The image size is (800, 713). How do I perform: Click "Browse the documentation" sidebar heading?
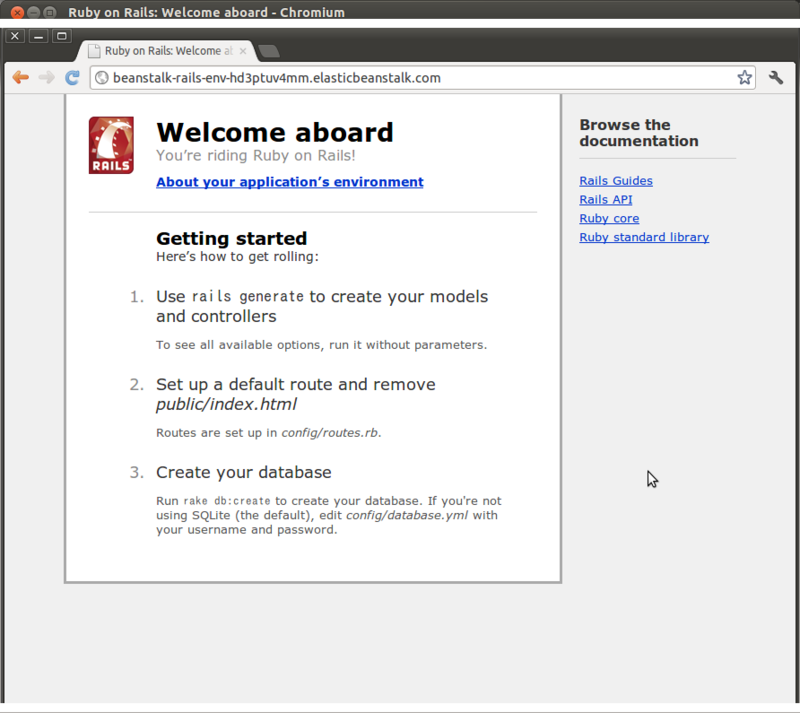click(639, 133)
